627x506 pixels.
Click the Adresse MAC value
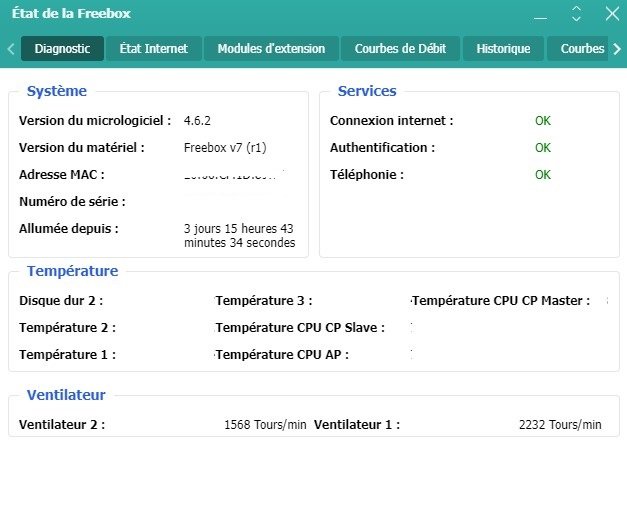point(232,175)
